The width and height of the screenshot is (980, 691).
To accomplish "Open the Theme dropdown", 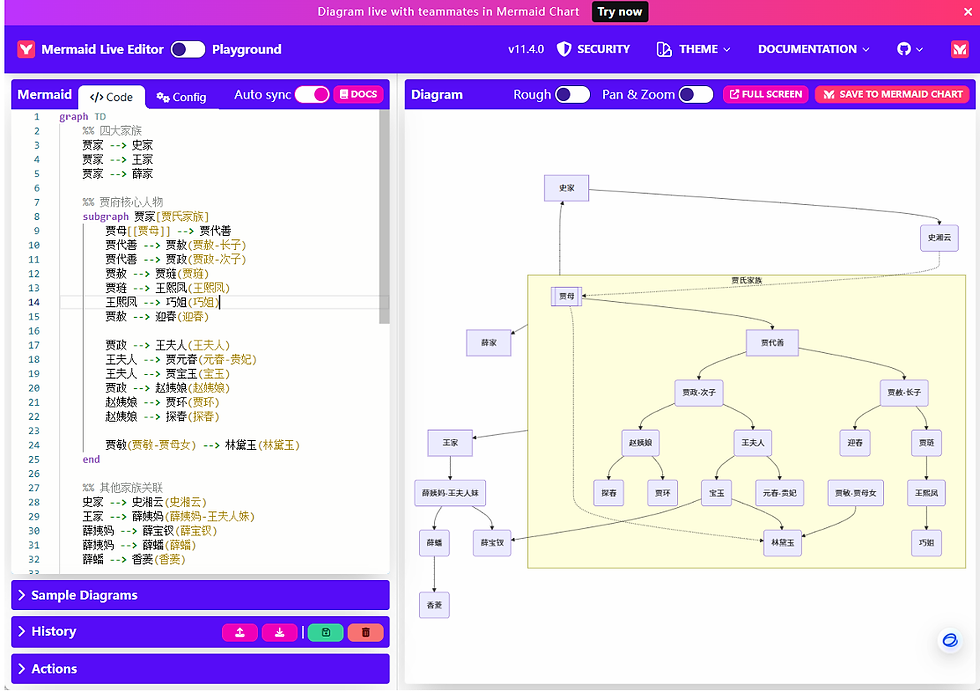I will 693,49.
